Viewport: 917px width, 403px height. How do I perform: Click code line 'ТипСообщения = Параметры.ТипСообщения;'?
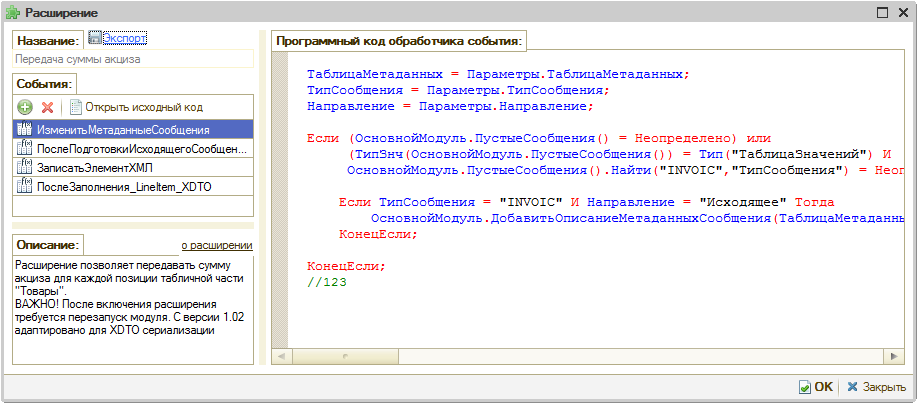458,91
